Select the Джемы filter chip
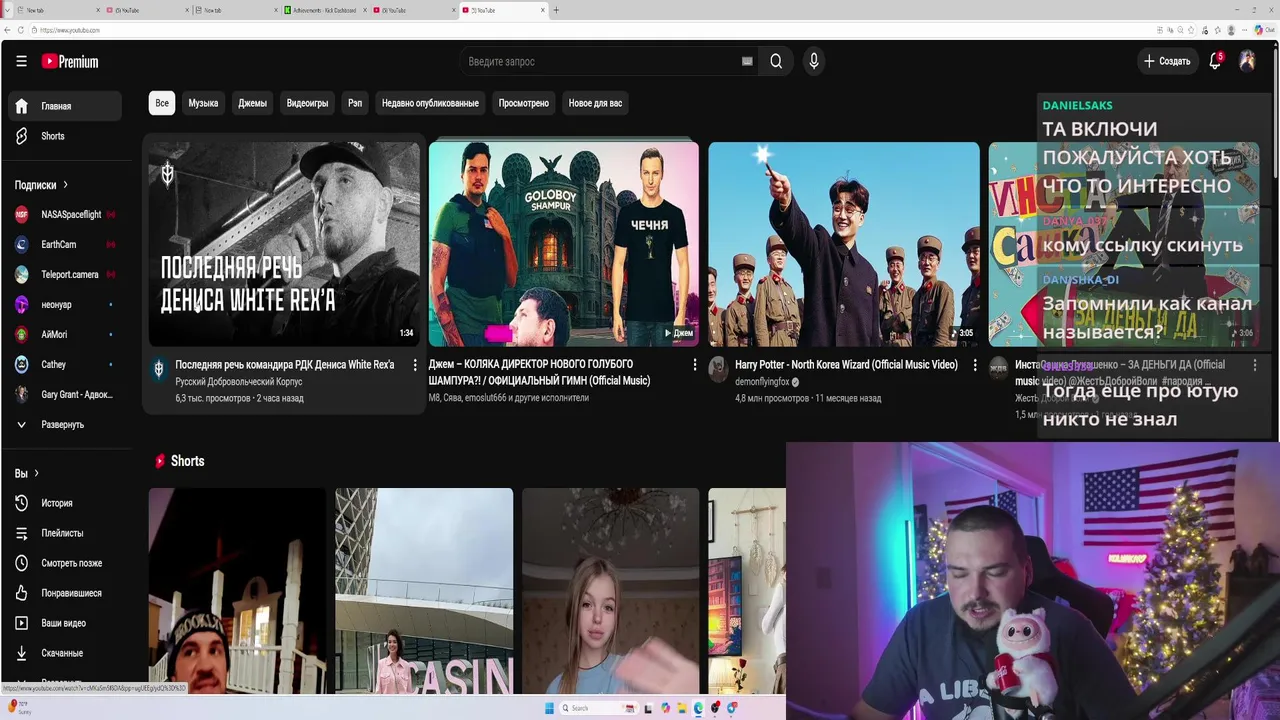Screen dimensions: 1280x720 pyautogui.click(x=252, y=103)
